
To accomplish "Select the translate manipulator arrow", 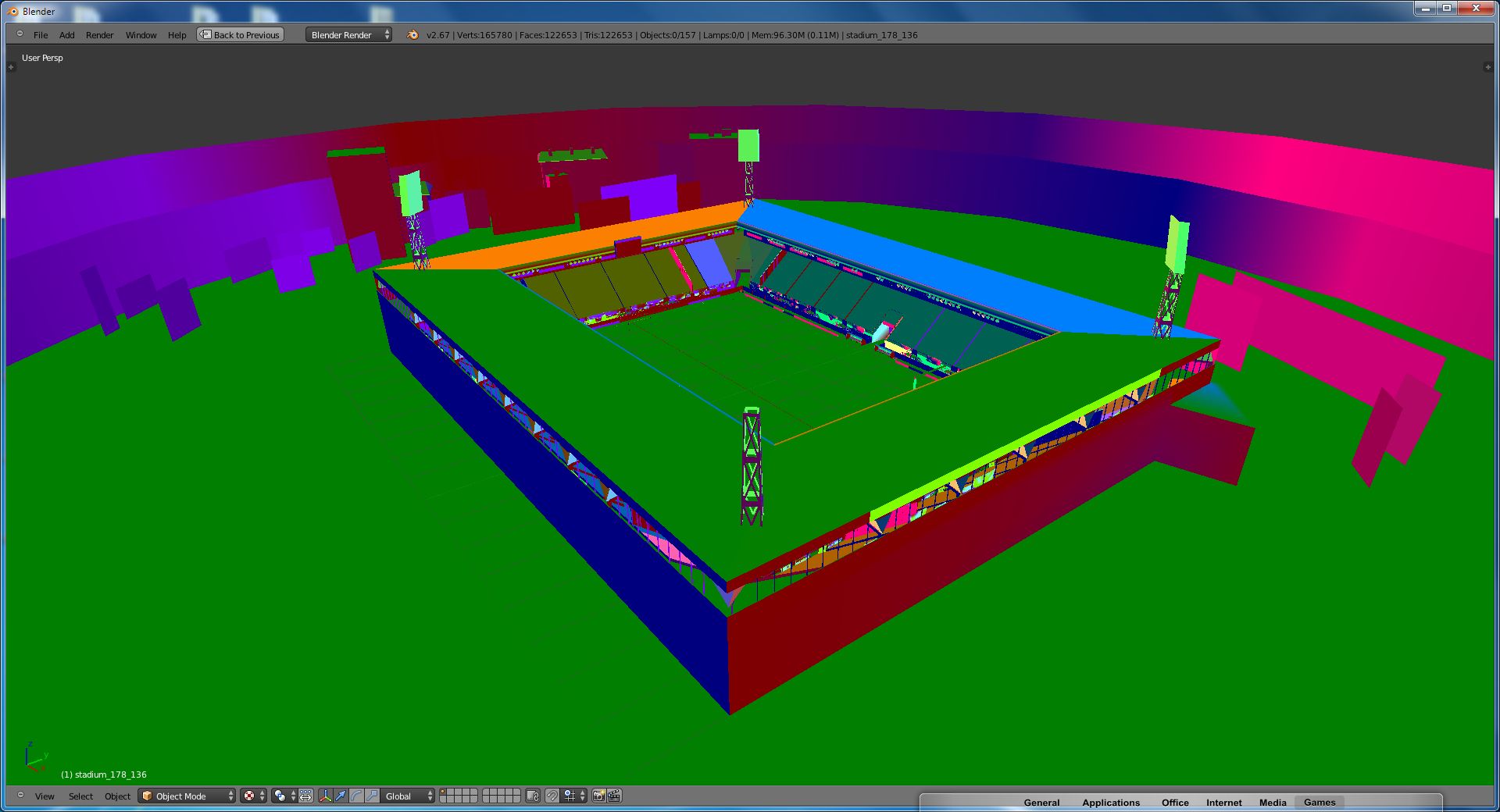I will coord(341,796).
